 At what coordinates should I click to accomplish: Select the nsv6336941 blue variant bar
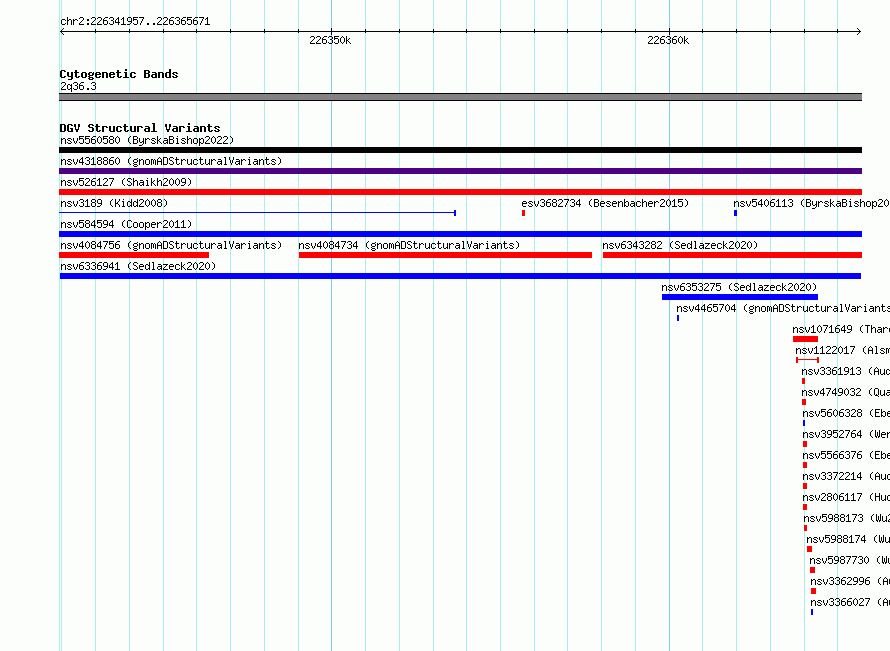tap(460, 276)
